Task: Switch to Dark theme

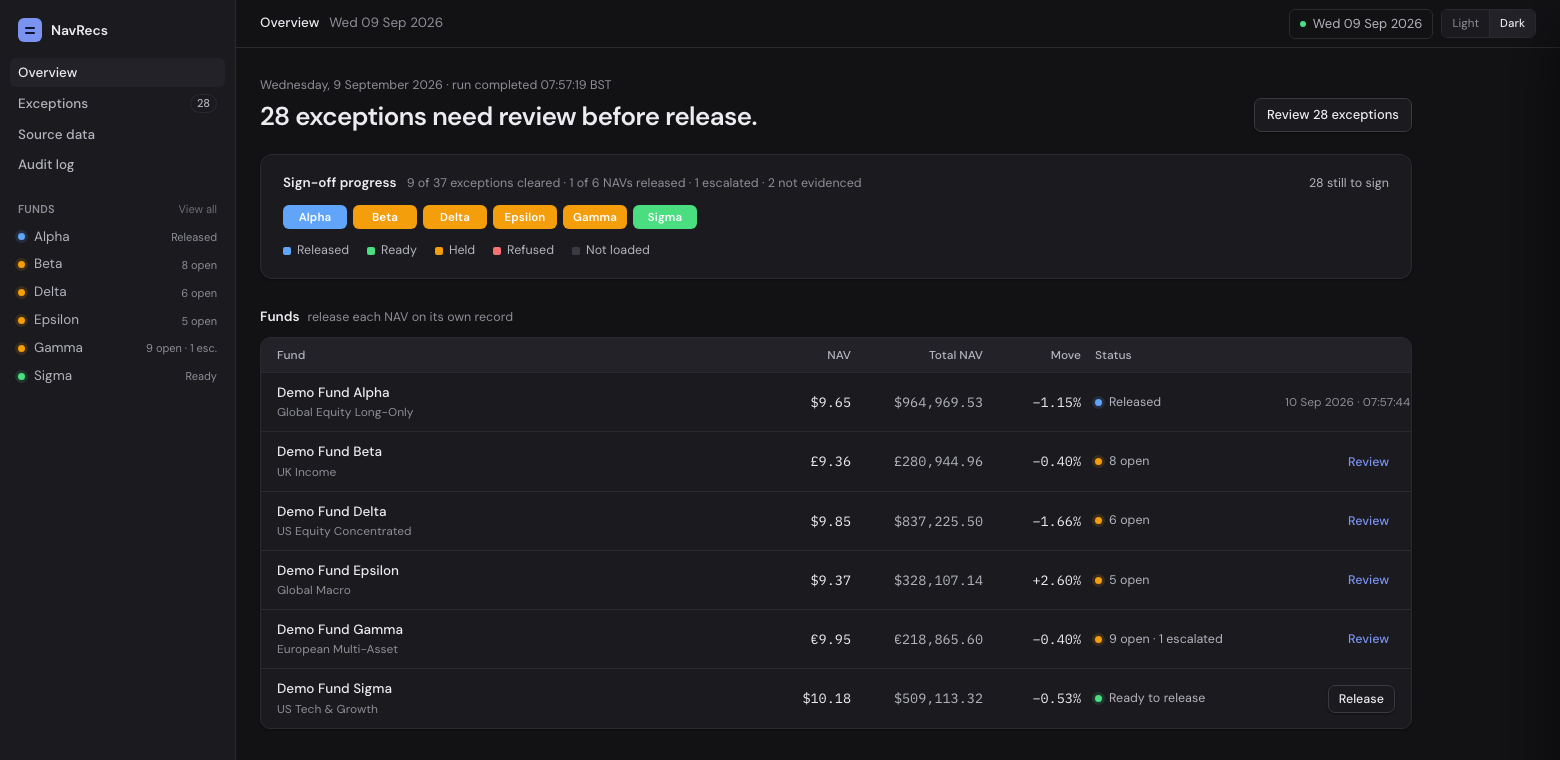Action: (1512, 24)
